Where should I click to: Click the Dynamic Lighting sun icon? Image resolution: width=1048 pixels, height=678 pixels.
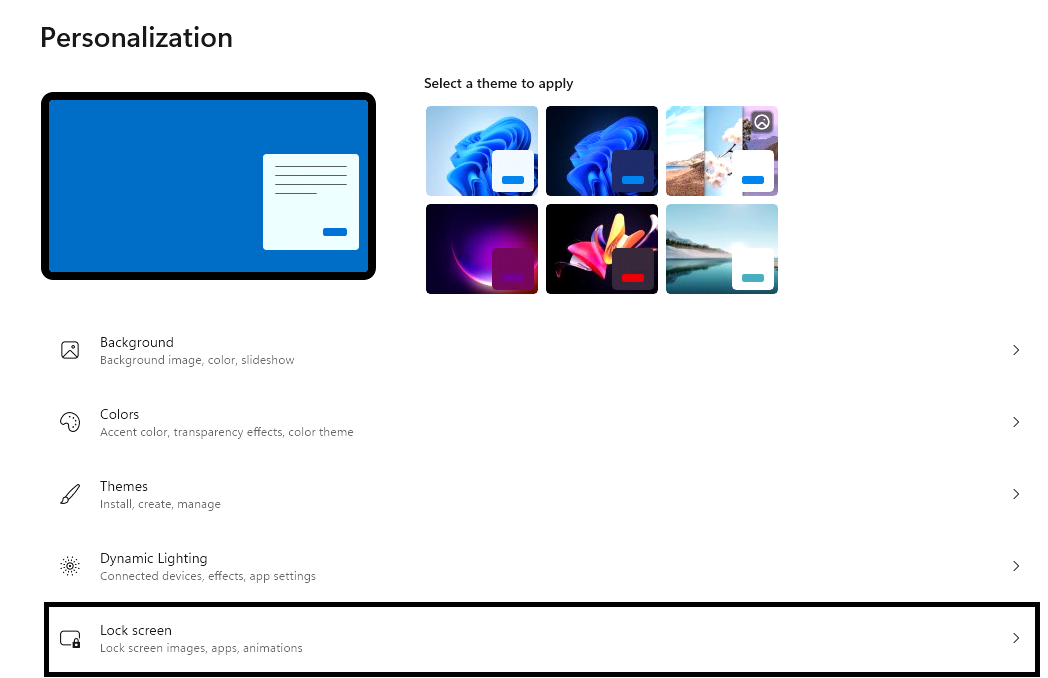pyautogui.click(x=70, y=566)
